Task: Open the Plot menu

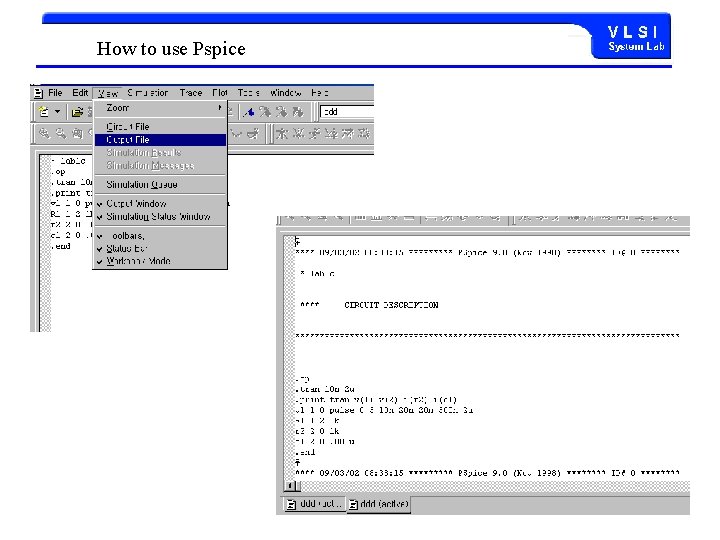Action: [220, 93]
